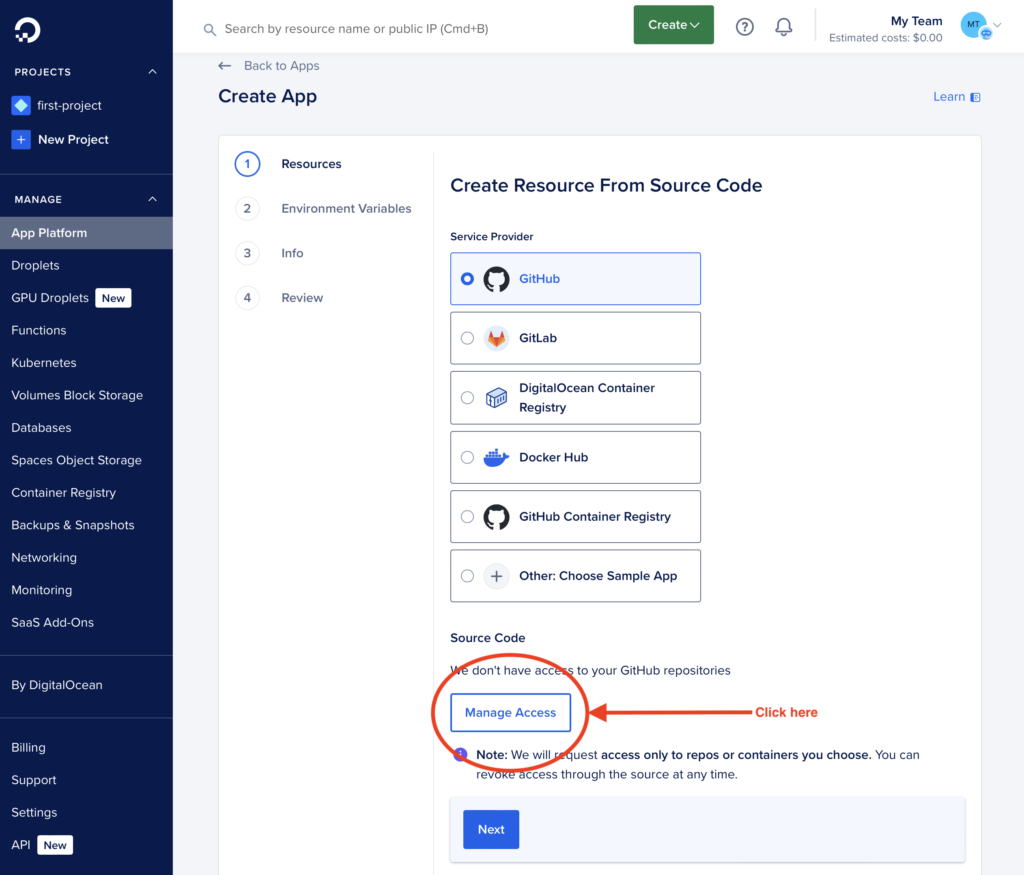Collapse the Manage section chevron
This screenshot has width=1024, height=875.
(x=152, y=199)
